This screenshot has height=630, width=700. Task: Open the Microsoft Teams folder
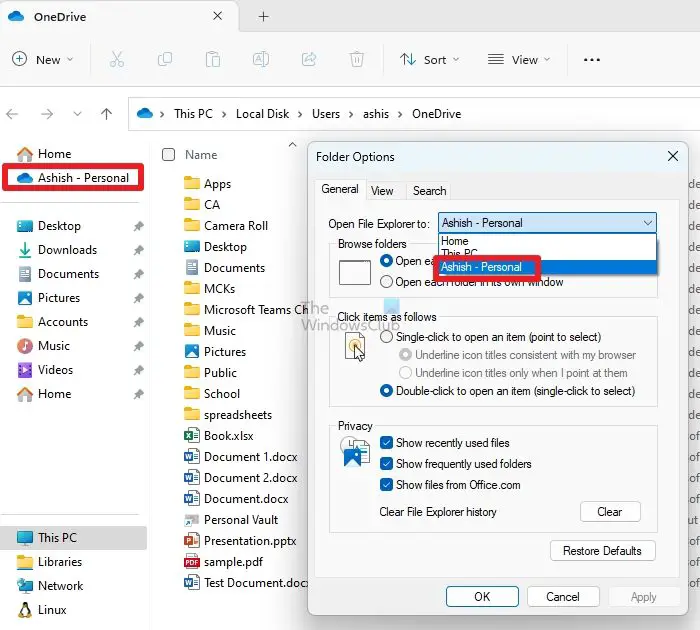tap(246, 309)
